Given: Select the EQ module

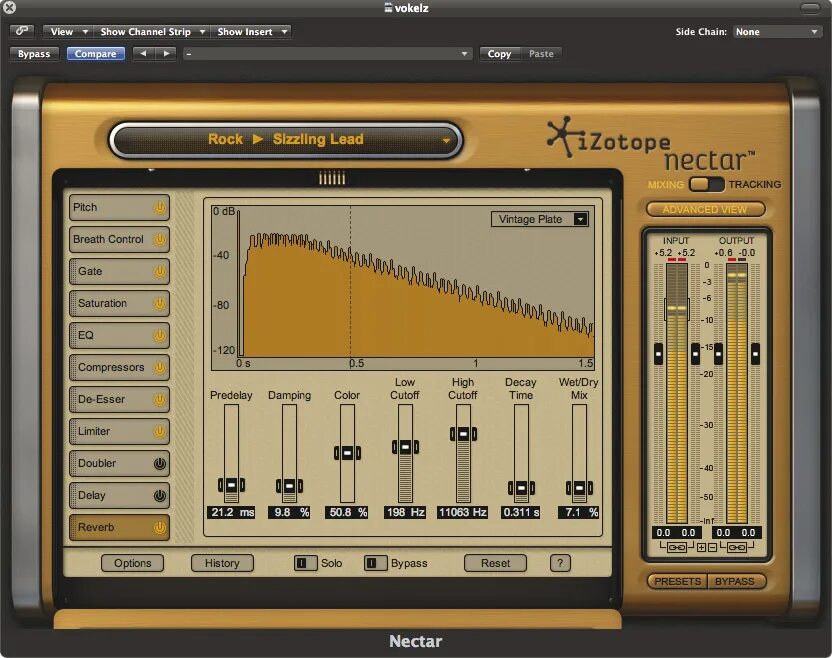Looking at the screenshot, I should click(x=119, y=335).
